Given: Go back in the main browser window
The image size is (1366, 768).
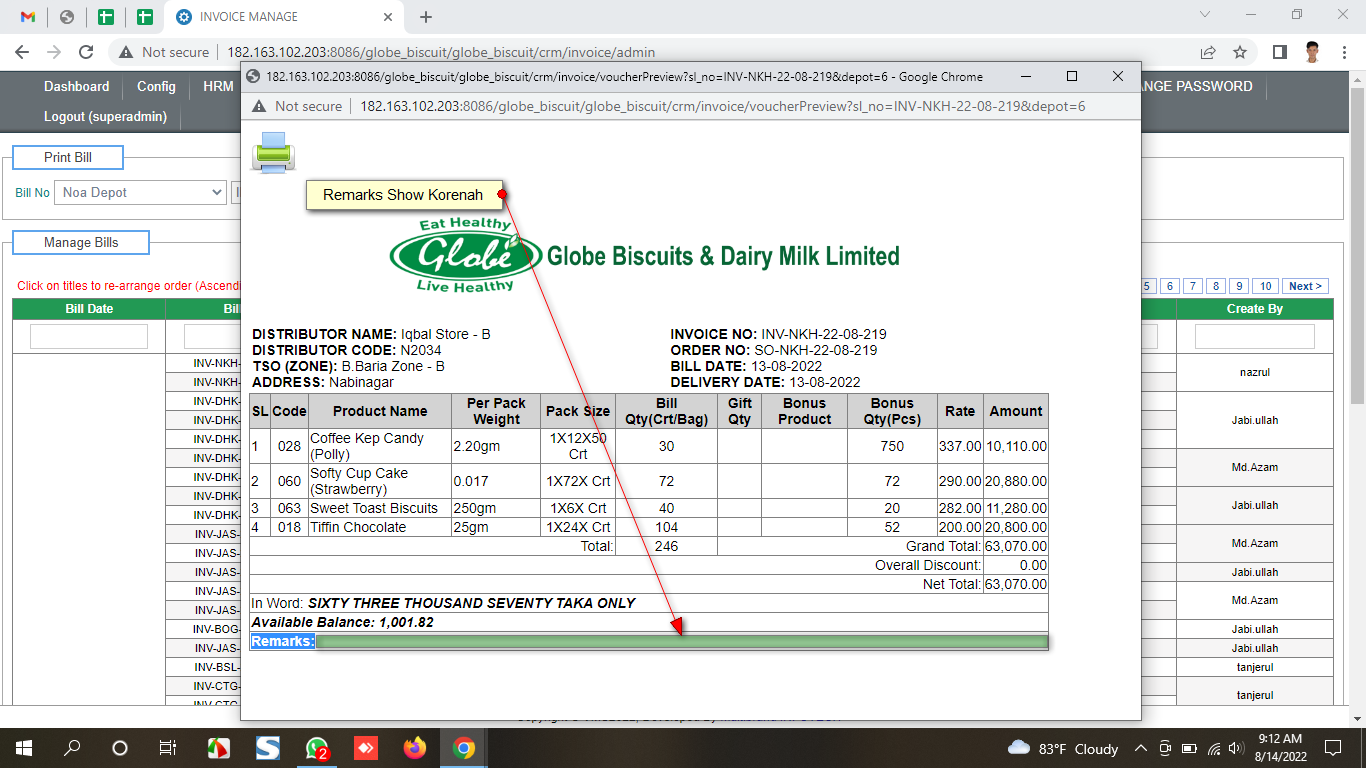Looking at the screenshot, I should pos(22,52).
